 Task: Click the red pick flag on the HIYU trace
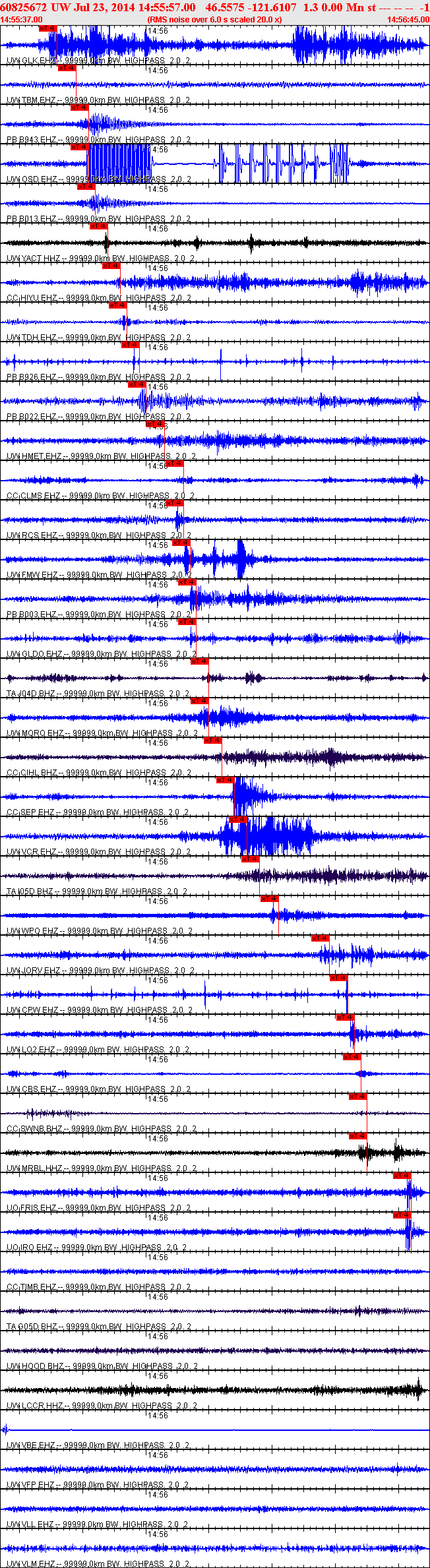pyautogui.click(x=111, y=266)
